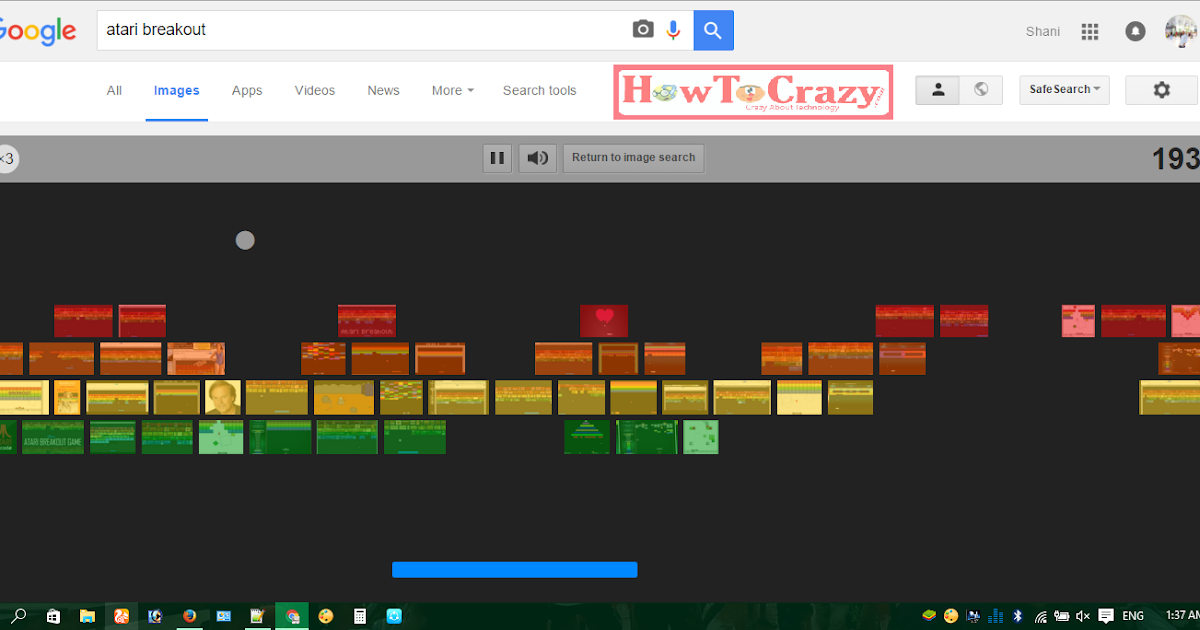The image size is (1200, 630).
Task: Open the Videos tab
Action: [315, 90]
